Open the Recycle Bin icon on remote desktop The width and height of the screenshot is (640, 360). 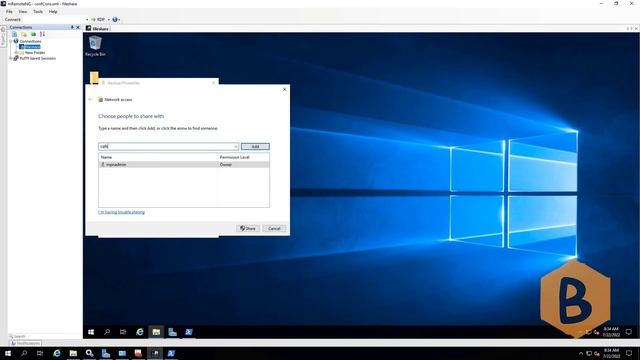coord(95,46)
